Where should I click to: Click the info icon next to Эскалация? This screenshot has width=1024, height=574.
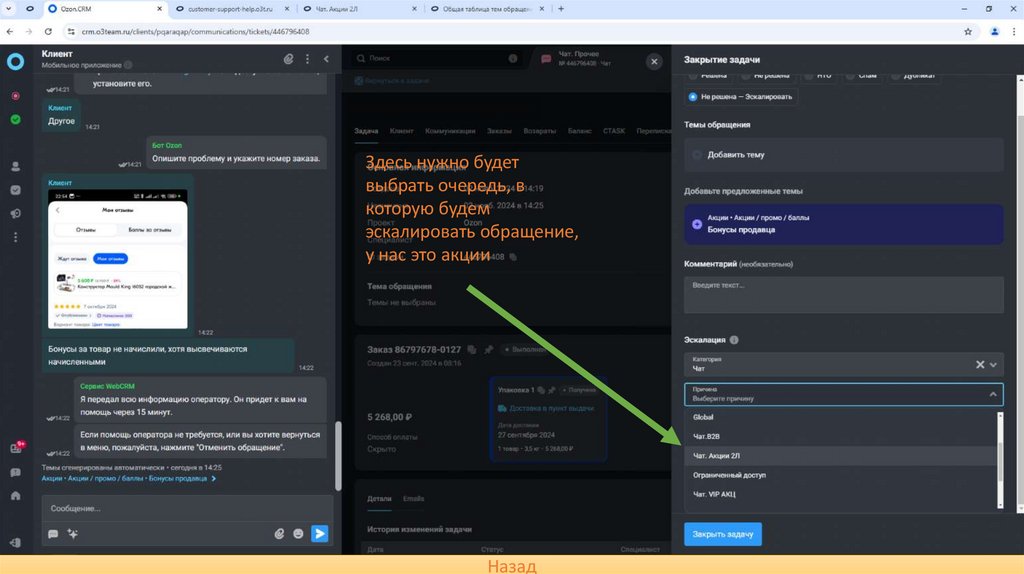(734, 340)
